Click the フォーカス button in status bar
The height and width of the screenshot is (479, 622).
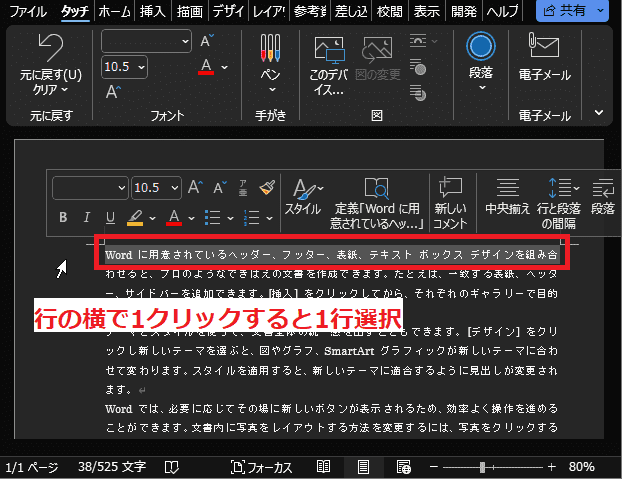(x=260, y=467)
